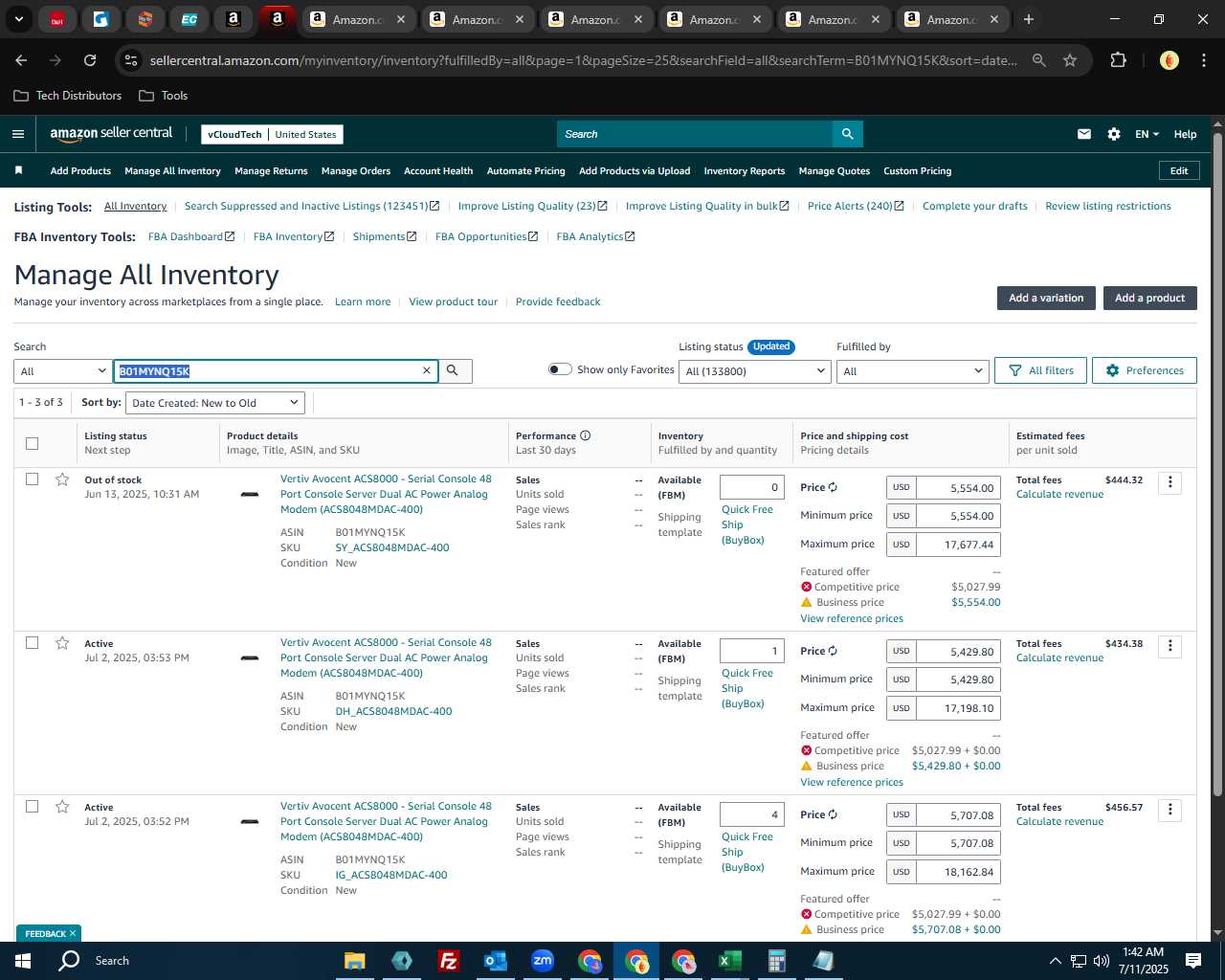Open the three-dot menu for DH_ACS8048MDAC-400 row
Viewport: 1225px width, 980px height.
click(x=1170, y=646)
